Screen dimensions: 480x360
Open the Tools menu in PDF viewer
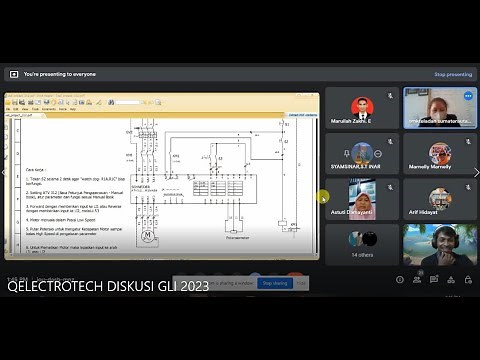pyautogui.click(x=35, y=109)
